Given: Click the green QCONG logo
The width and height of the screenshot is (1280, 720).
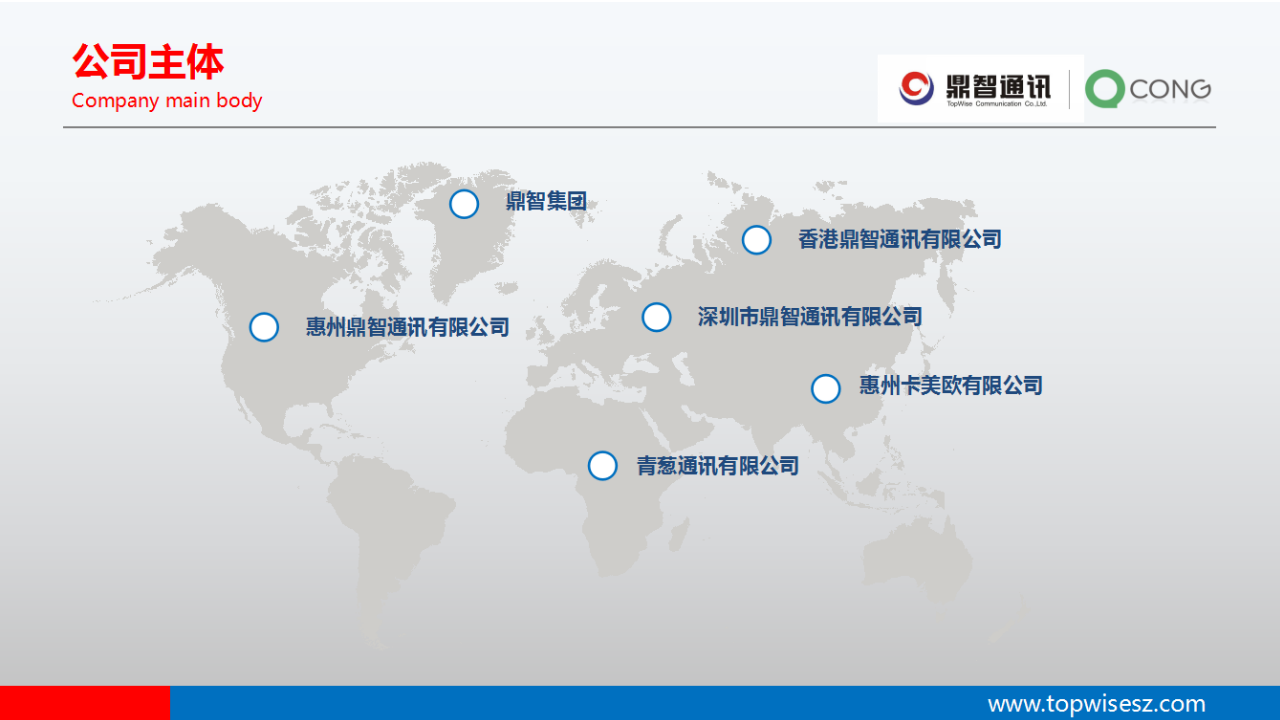Looking at the screenshot, I should [x=1148, y=89].
